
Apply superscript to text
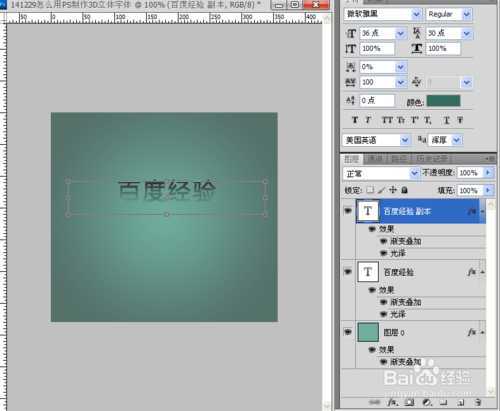(x=415, y=120)
